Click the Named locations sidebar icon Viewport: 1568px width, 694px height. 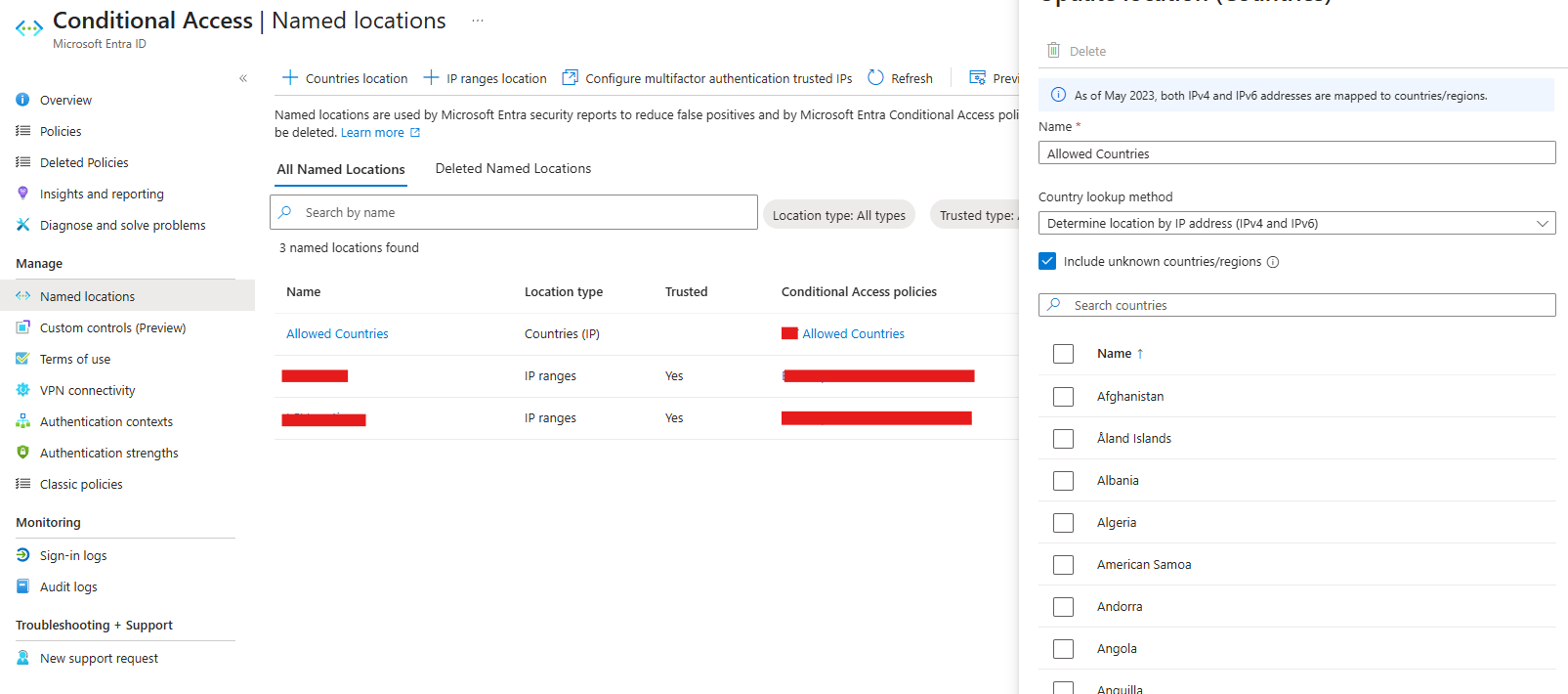tap(22, 296)
